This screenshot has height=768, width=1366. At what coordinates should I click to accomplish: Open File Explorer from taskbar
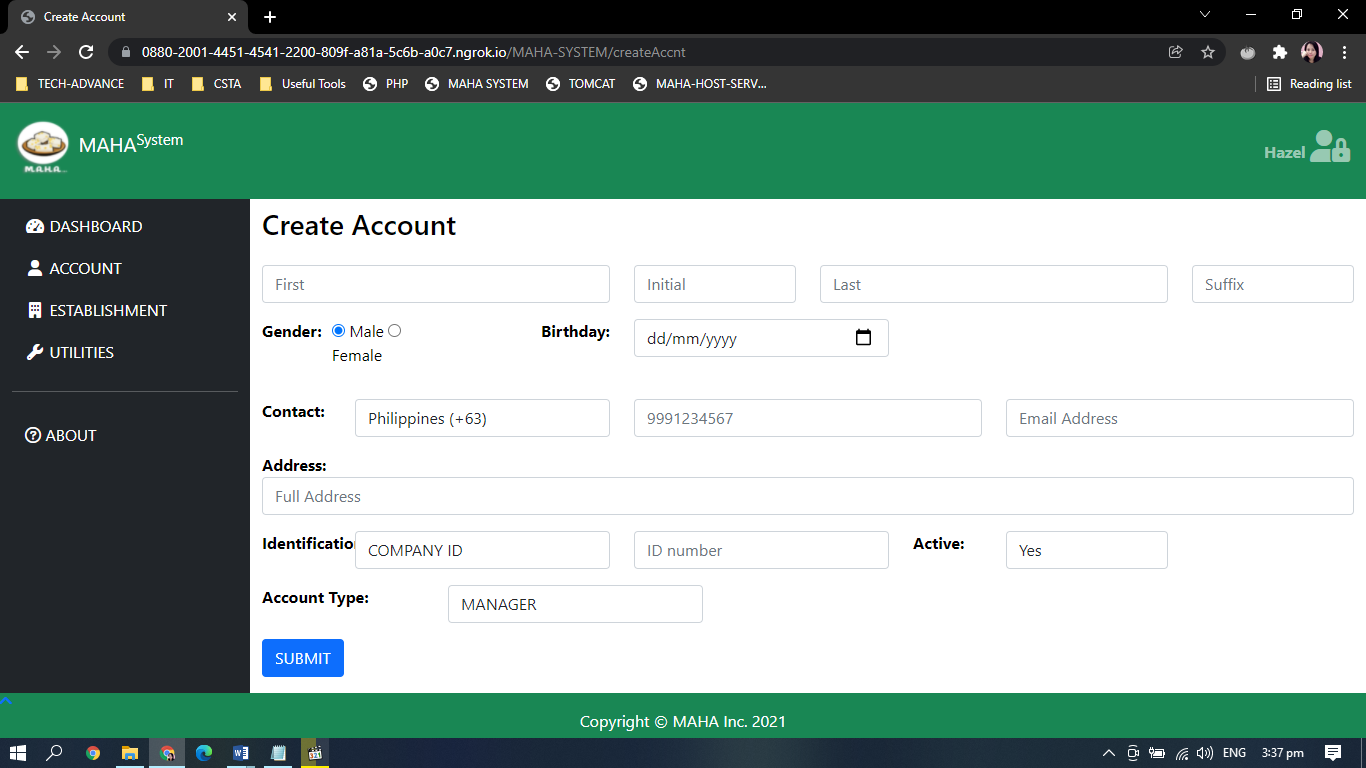click(130, 753)
